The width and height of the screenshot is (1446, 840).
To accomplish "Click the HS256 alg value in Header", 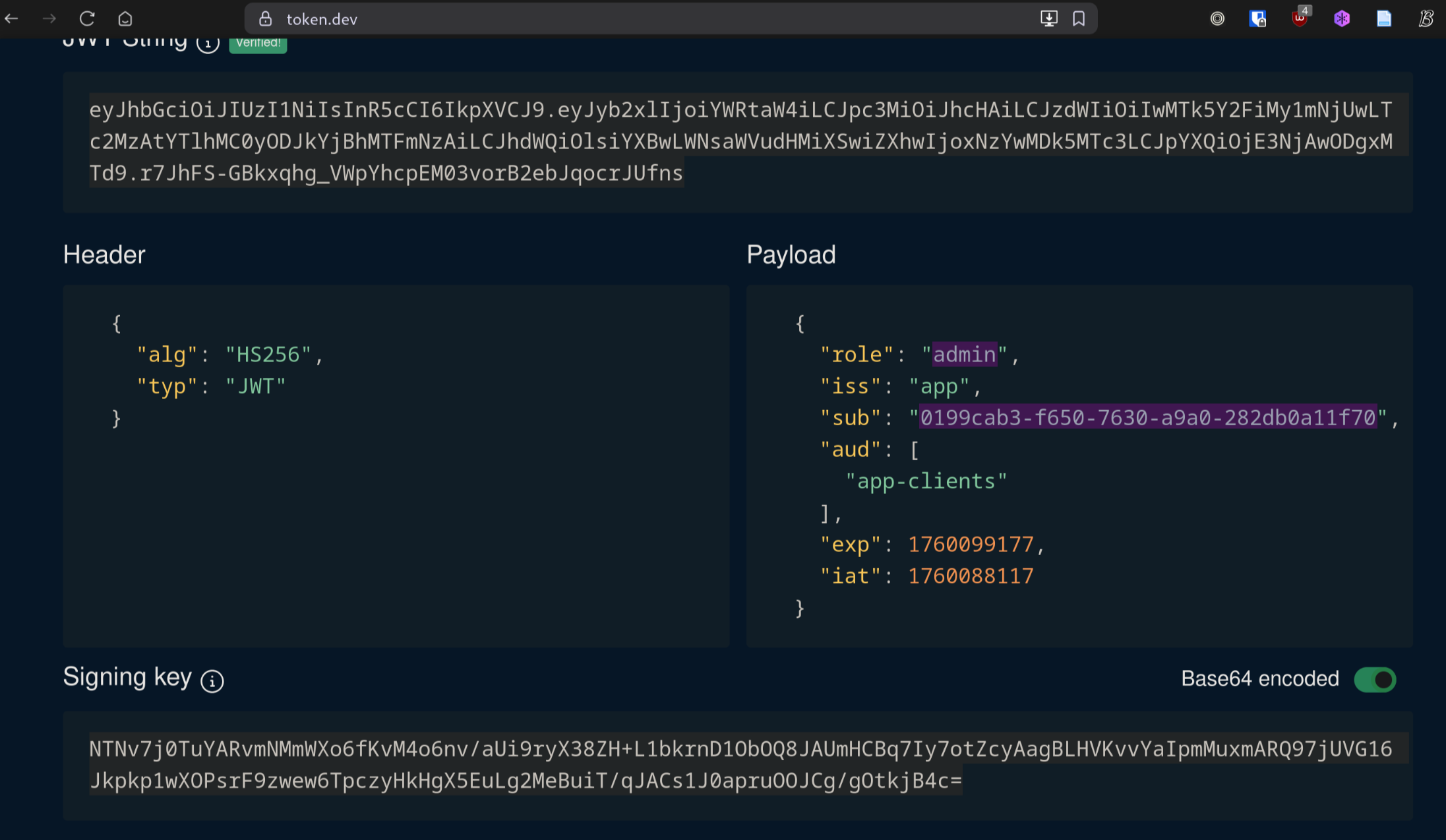I will [x=268, y=355].
